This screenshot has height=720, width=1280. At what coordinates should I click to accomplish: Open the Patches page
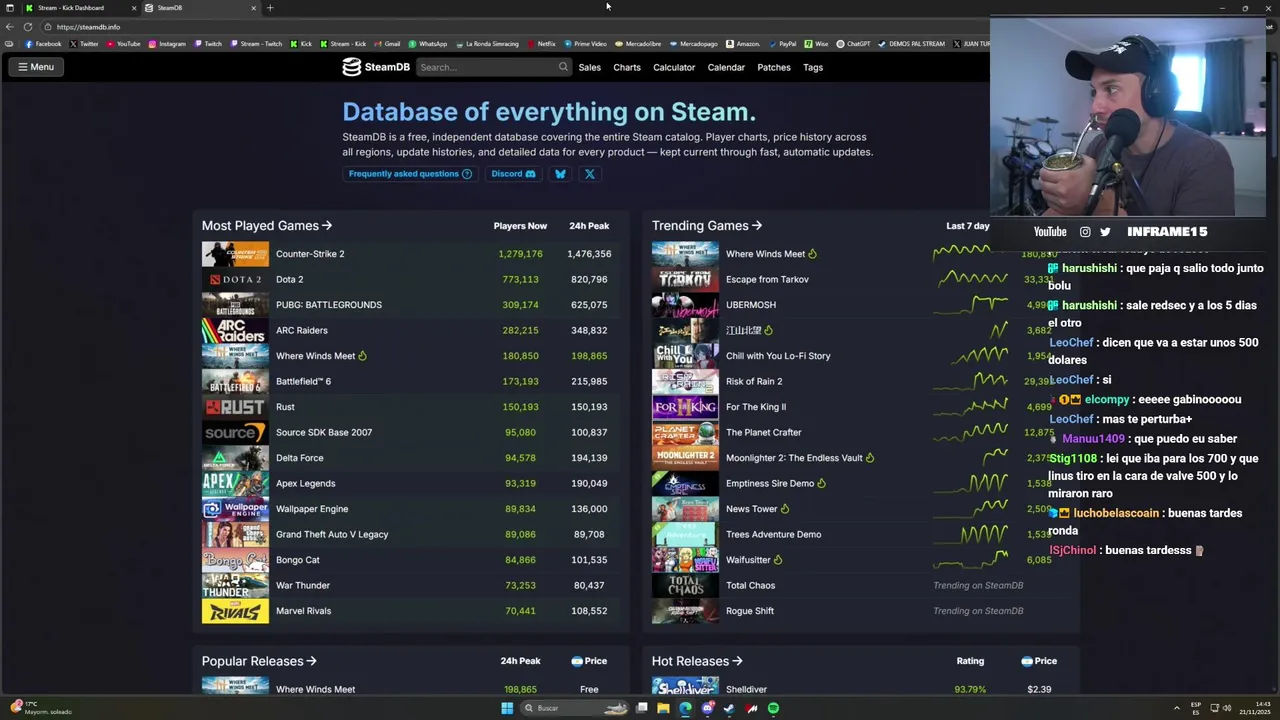tap(774, 67)
